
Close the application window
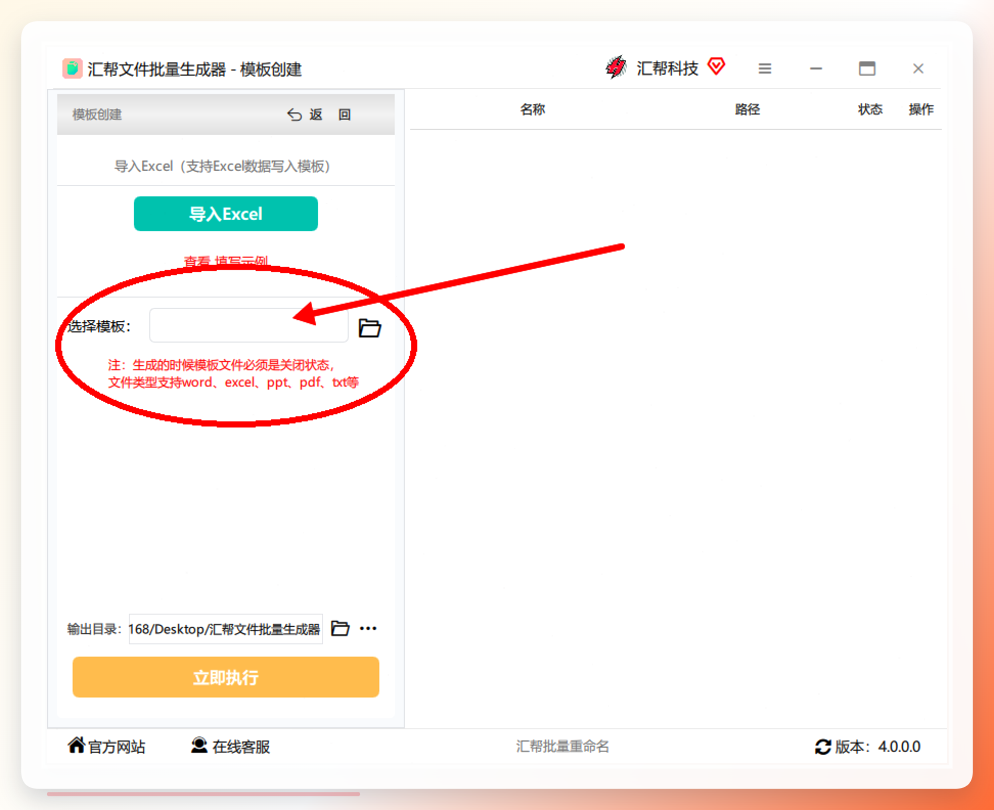(918, 68)
